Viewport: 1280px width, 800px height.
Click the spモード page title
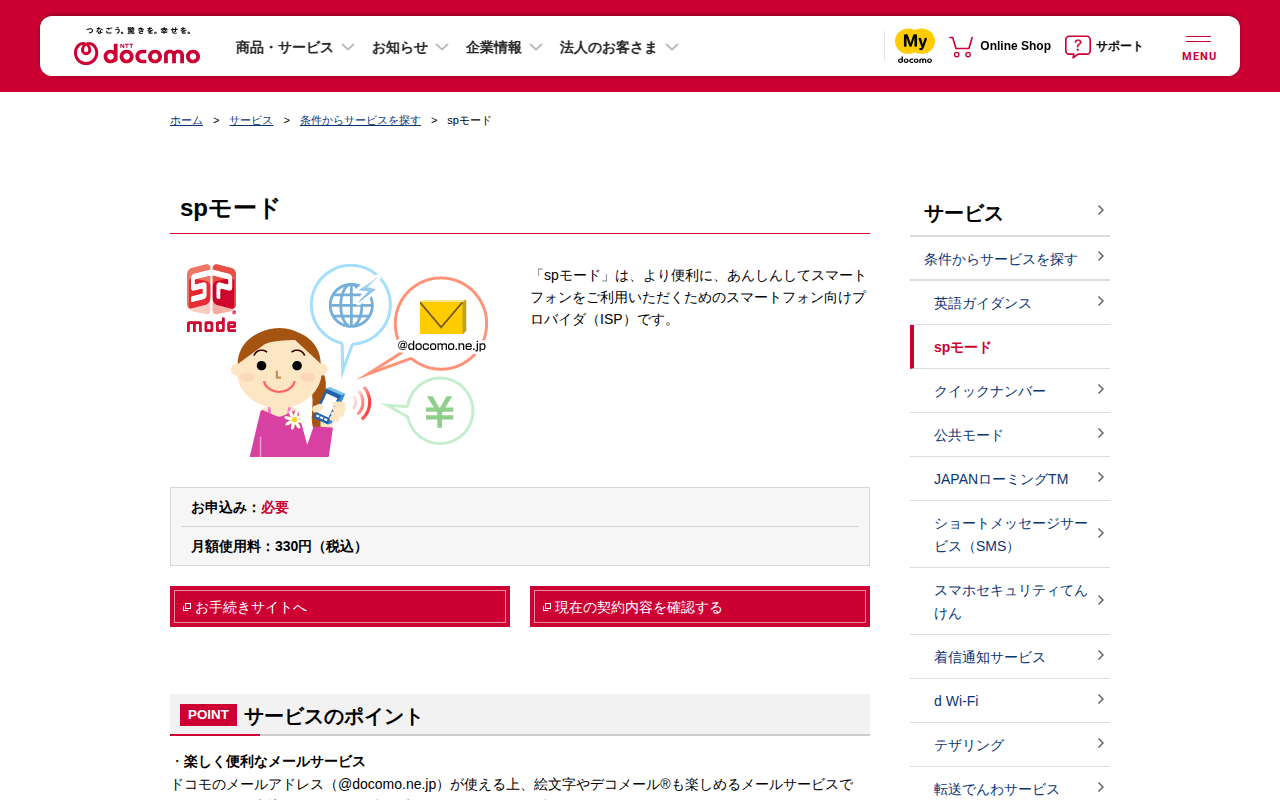230,208
